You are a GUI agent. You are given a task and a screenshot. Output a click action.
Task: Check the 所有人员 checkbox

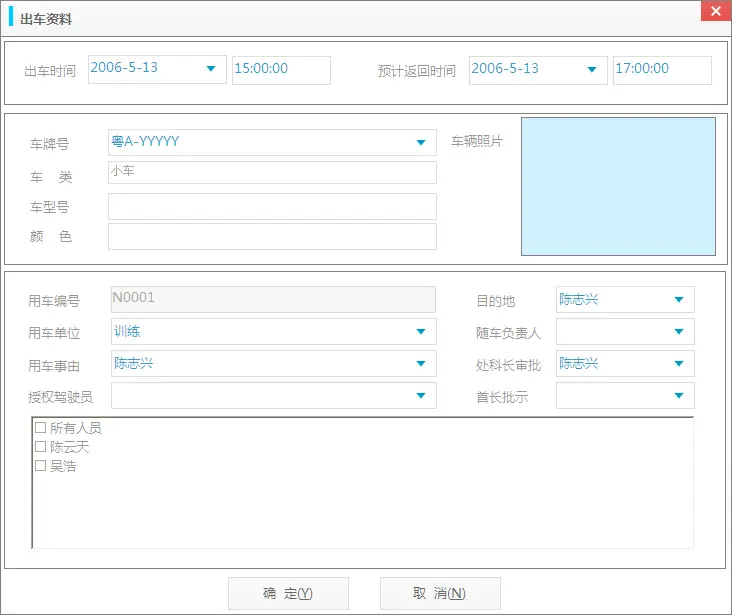[41, 428]
